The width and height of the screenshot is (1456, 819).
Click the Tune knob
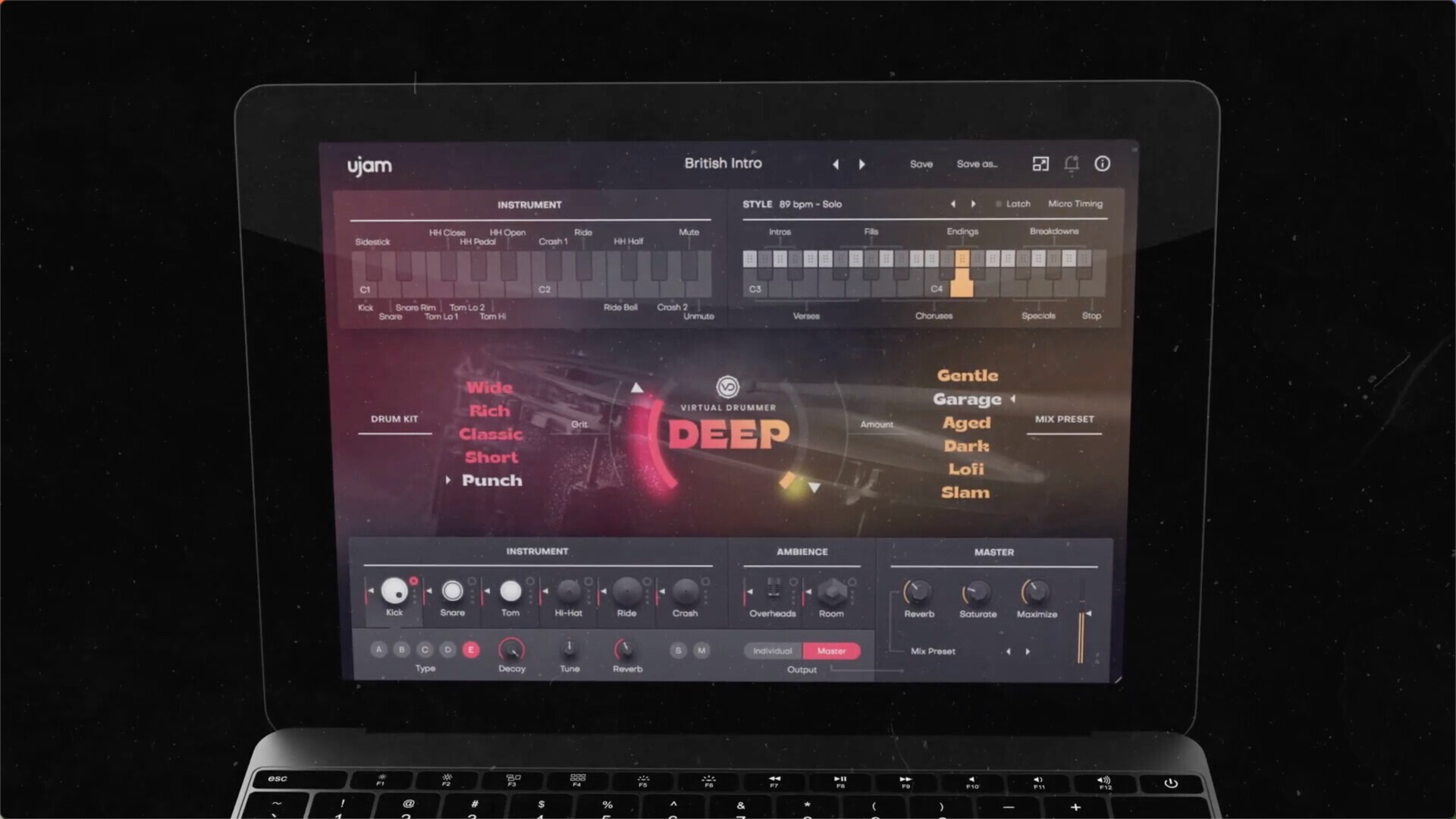(569, 650)
